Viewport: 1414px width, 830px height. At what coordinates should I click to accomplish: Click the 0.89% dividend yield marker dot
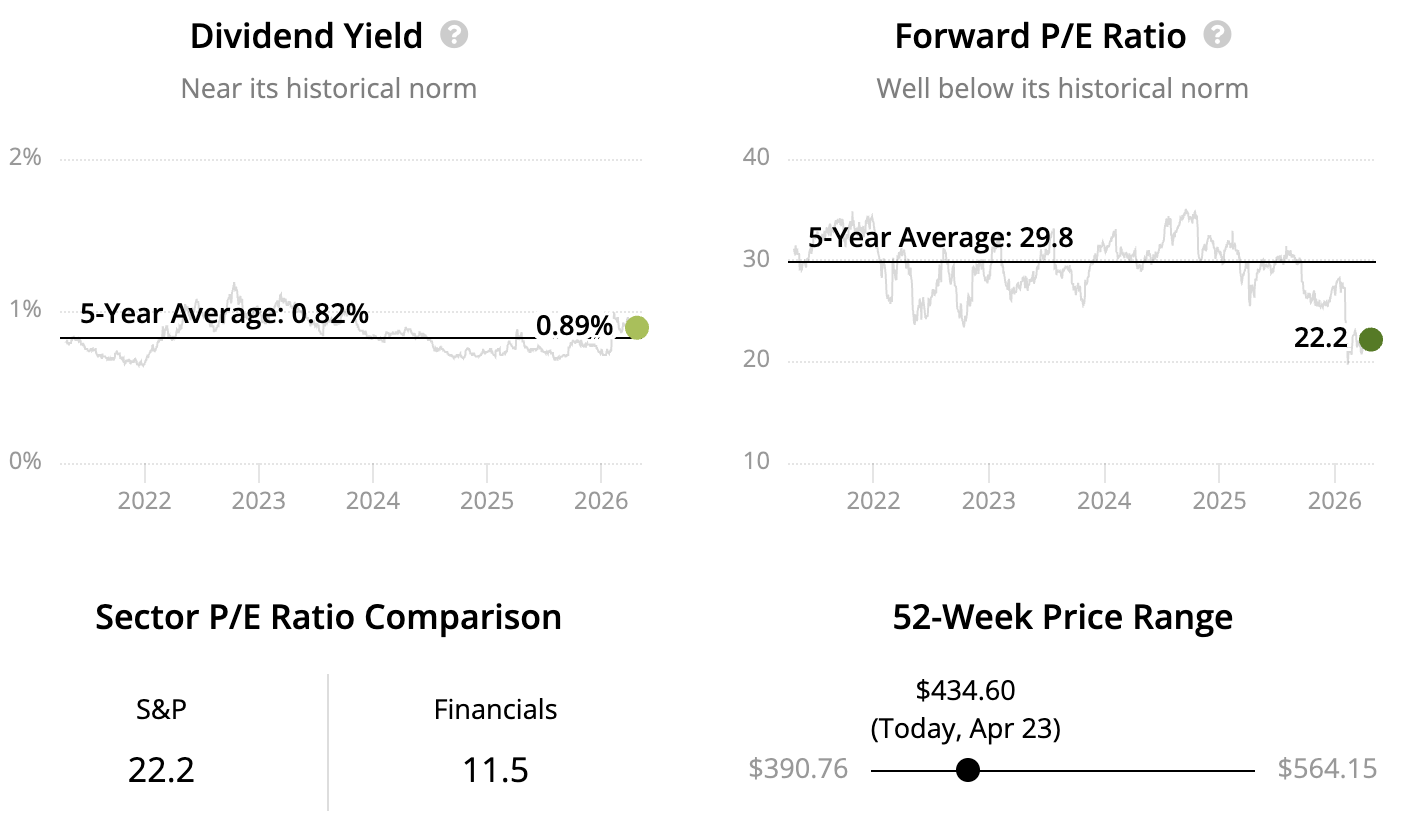[636, 327]
